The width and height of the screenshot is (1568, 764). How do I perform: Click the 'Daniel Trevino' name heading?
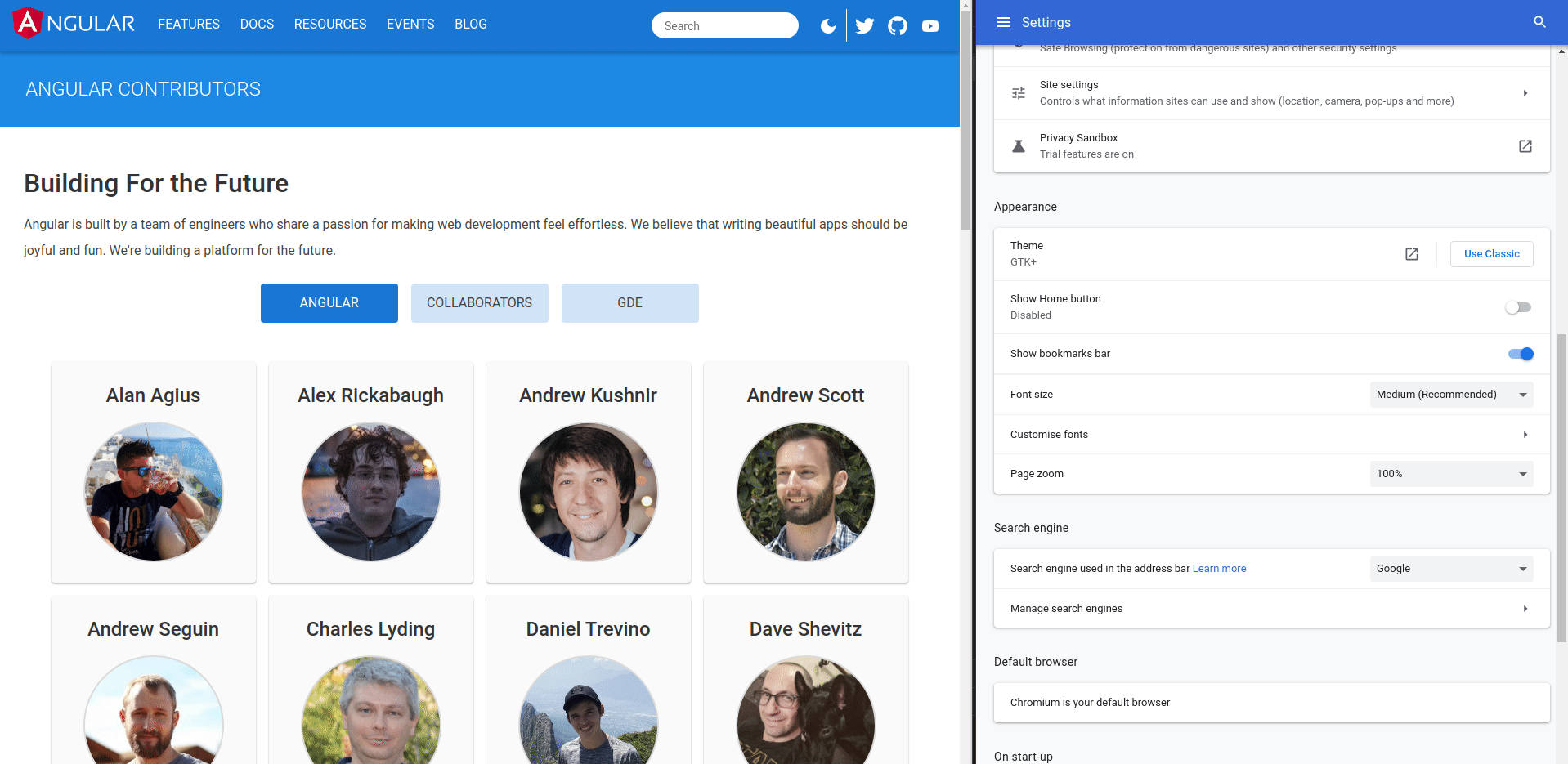pos(589,629)
